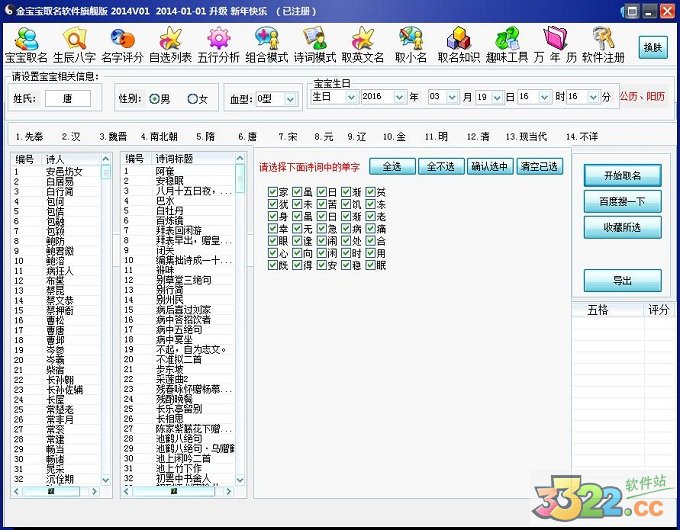Open the 生日 type dropdown
Viewport: 680px width, 530px height.
point(351,97)
